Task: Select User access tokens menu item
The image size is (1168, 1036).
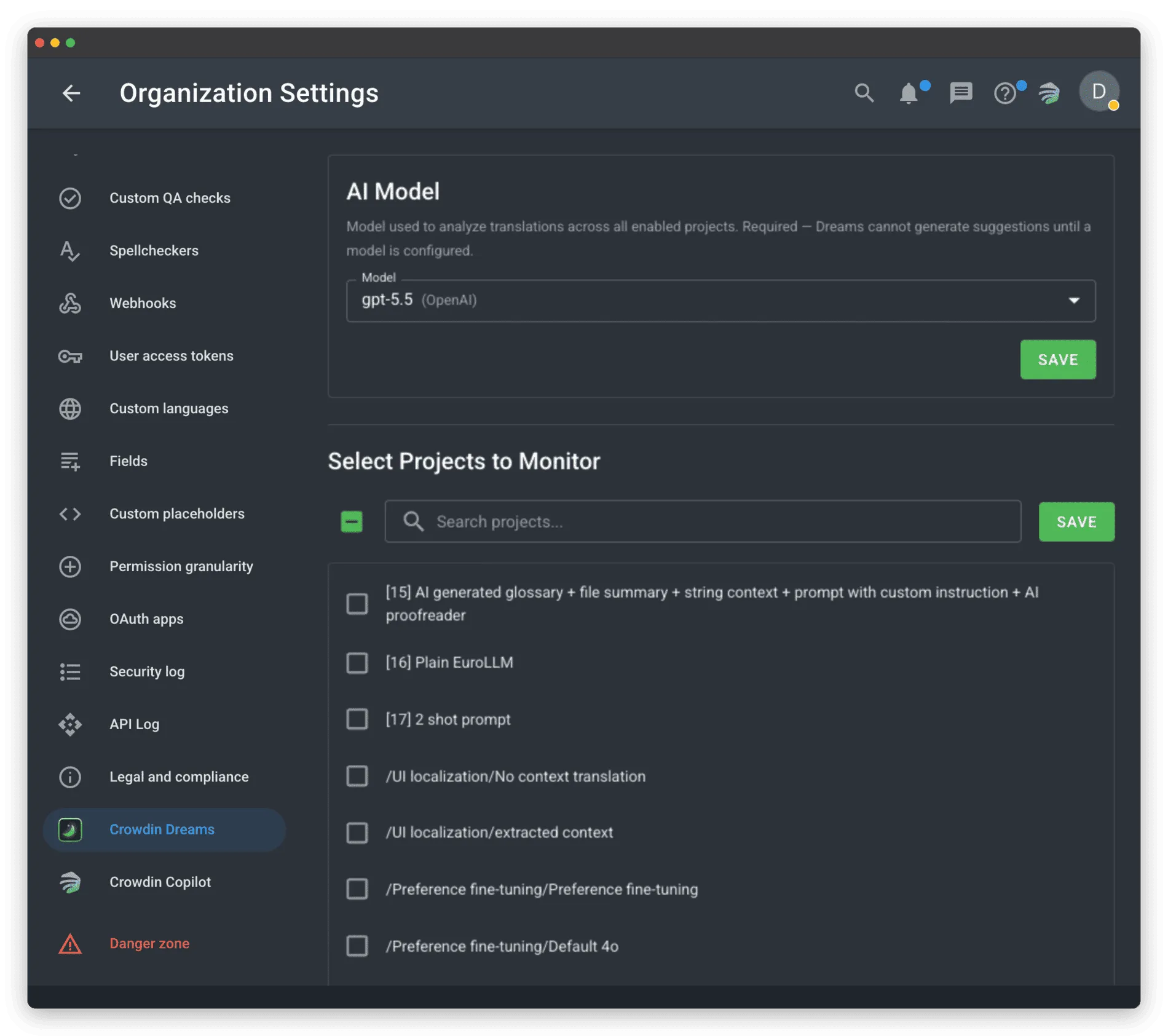Action: 172,356
